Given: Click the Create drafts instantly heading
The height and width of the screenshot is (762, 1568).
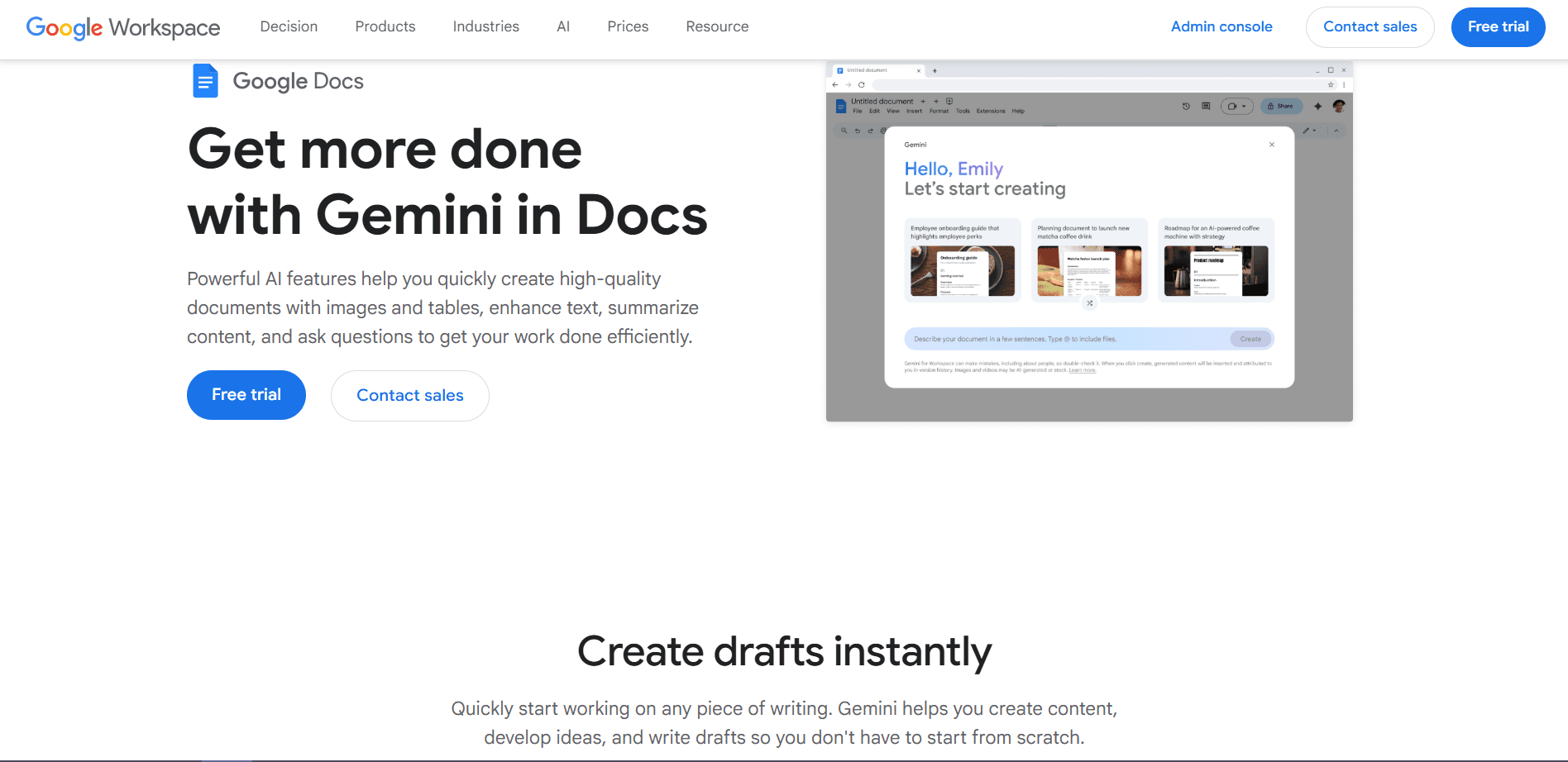Looking at the screenshot, I should point(784,651).
